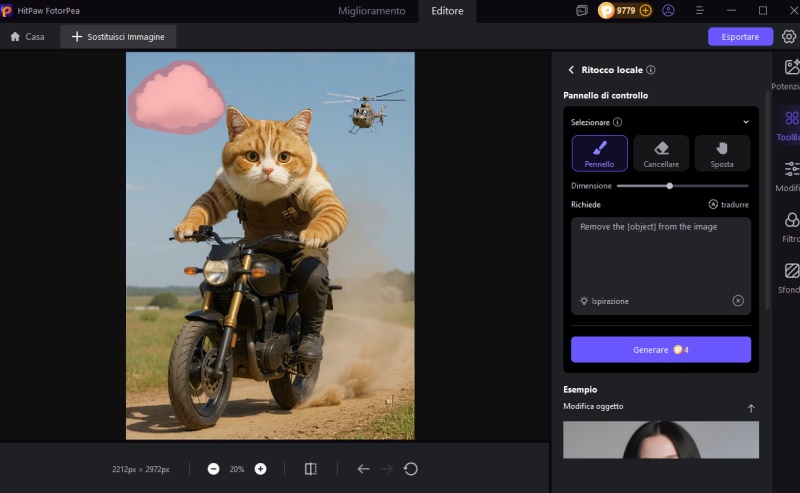Viewport: 800px width, 493px height.
Task: Click the scroll-to-top arrow near Esempio
Action: [x=751, y=408]
